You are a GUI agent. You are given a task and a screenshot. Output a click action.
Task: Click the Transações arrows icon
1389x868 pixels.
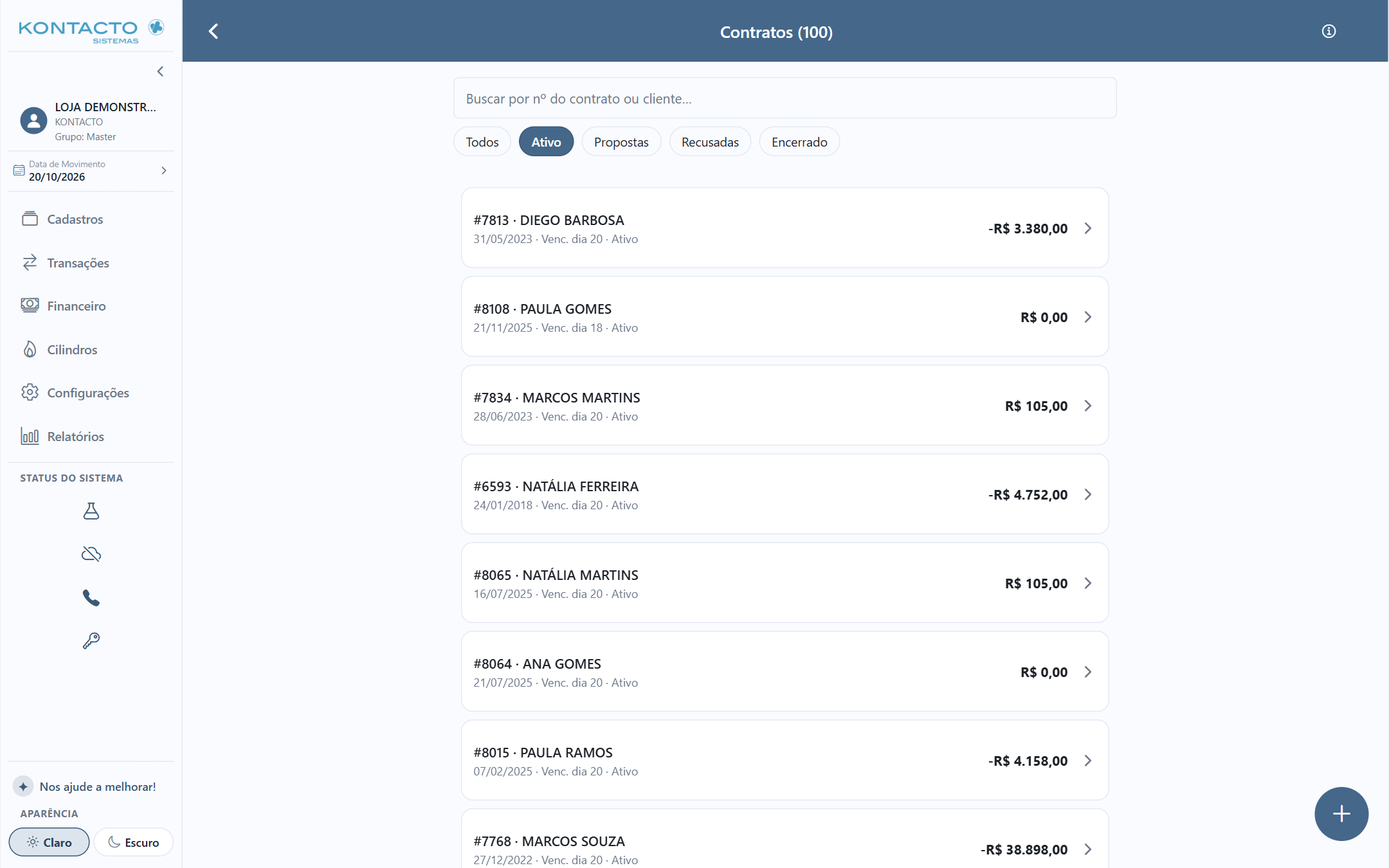pos(30,262)
